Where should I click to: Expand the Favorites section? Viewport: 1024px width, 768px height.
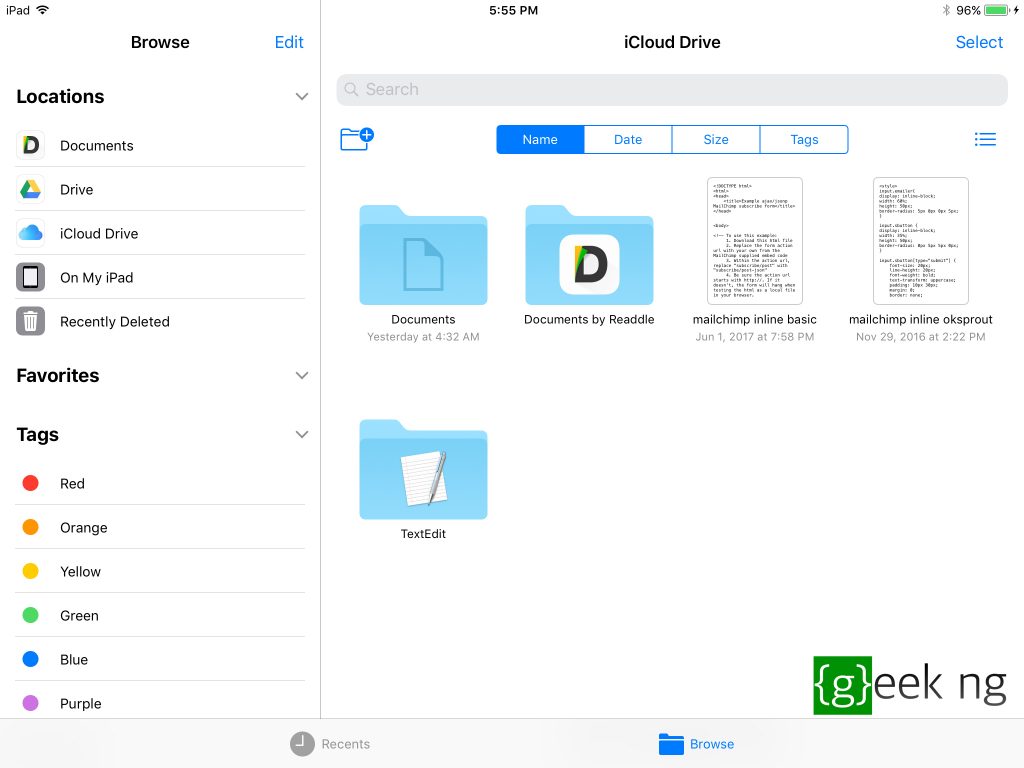302,376
